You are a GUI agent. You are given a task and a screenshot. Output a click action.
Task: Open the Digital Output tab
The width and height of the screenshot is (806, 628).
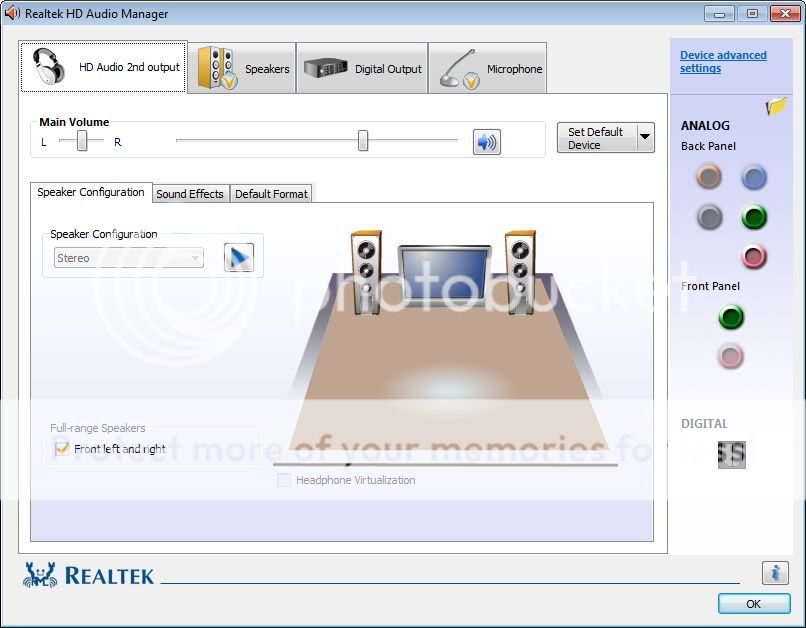pyautogui.click(x=362, y=68)
